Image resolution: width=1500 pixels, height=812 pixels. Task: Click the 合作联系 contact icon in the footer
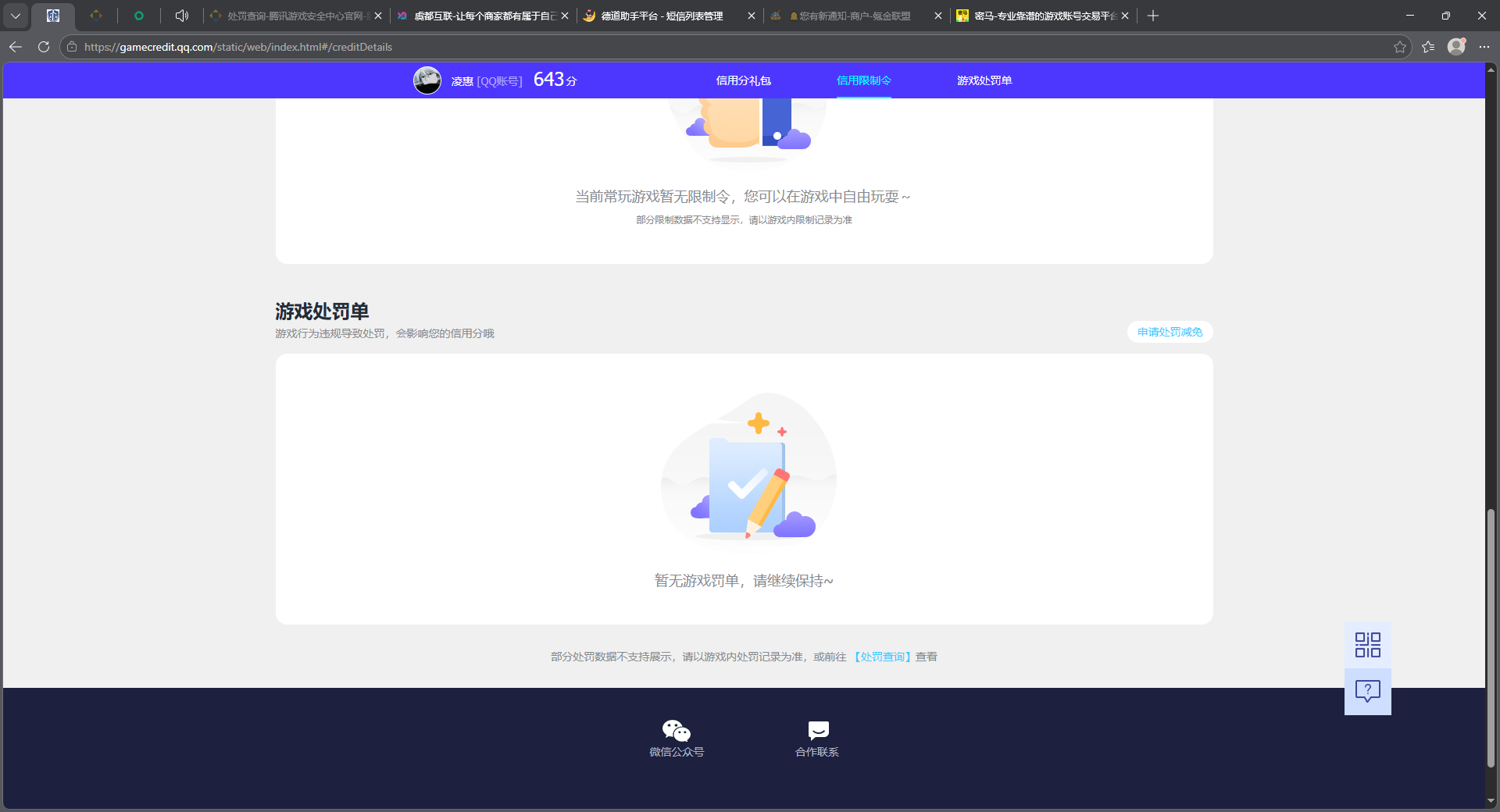click(817, 729)
